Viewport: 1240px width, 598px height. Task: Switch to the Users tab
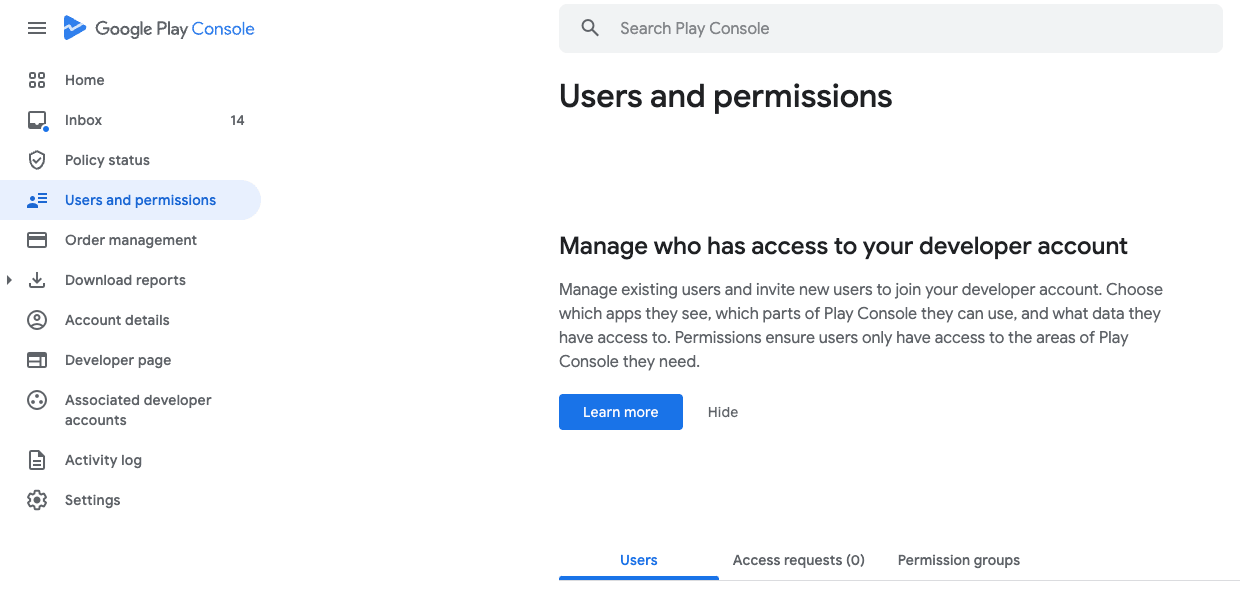639,560
